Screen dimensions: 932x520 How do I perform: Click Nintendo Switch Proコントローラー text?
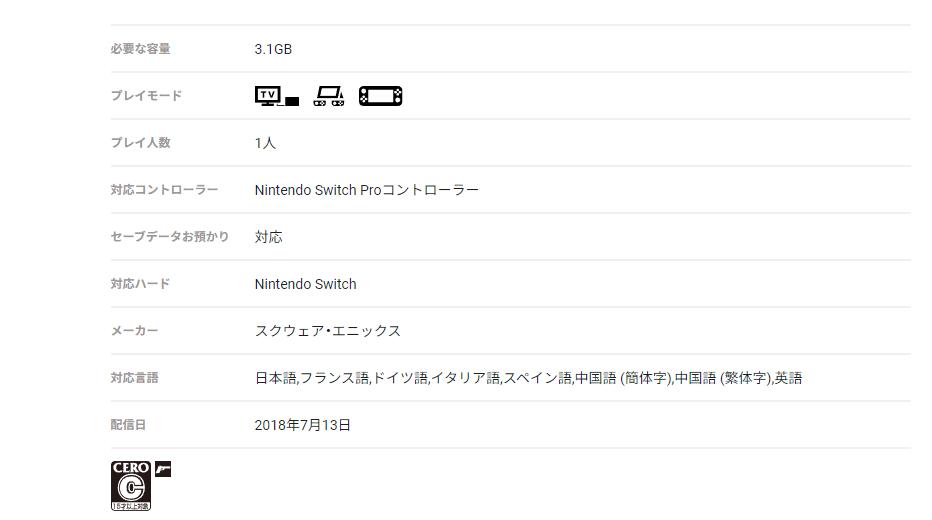point(366,190)
